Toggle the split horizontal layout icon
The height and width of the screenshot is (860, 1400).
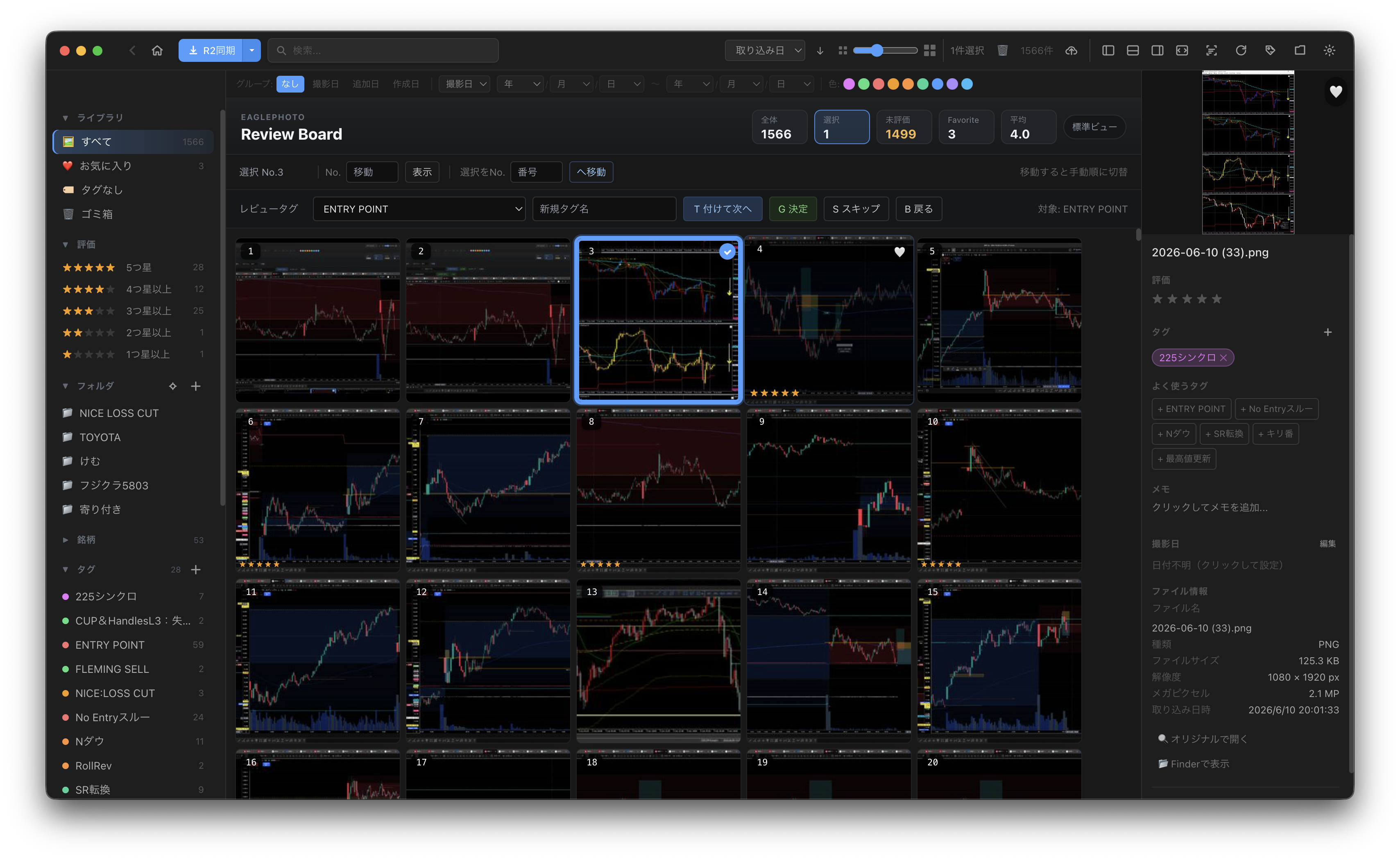click(1132, 51)
